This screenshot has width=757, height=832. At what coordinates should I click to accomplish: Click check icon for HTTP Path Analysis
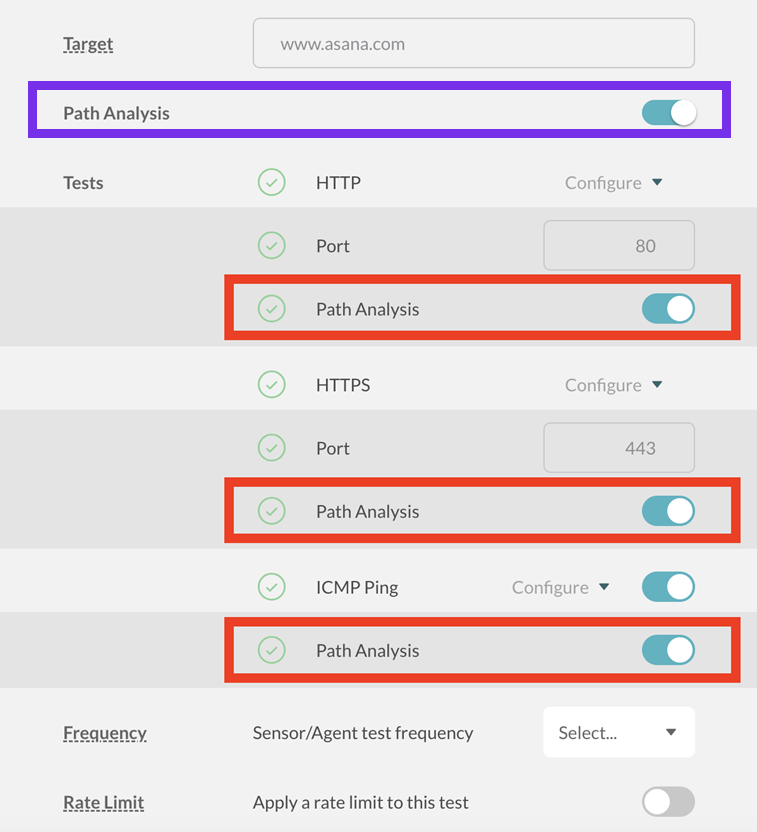pos(272,309)
